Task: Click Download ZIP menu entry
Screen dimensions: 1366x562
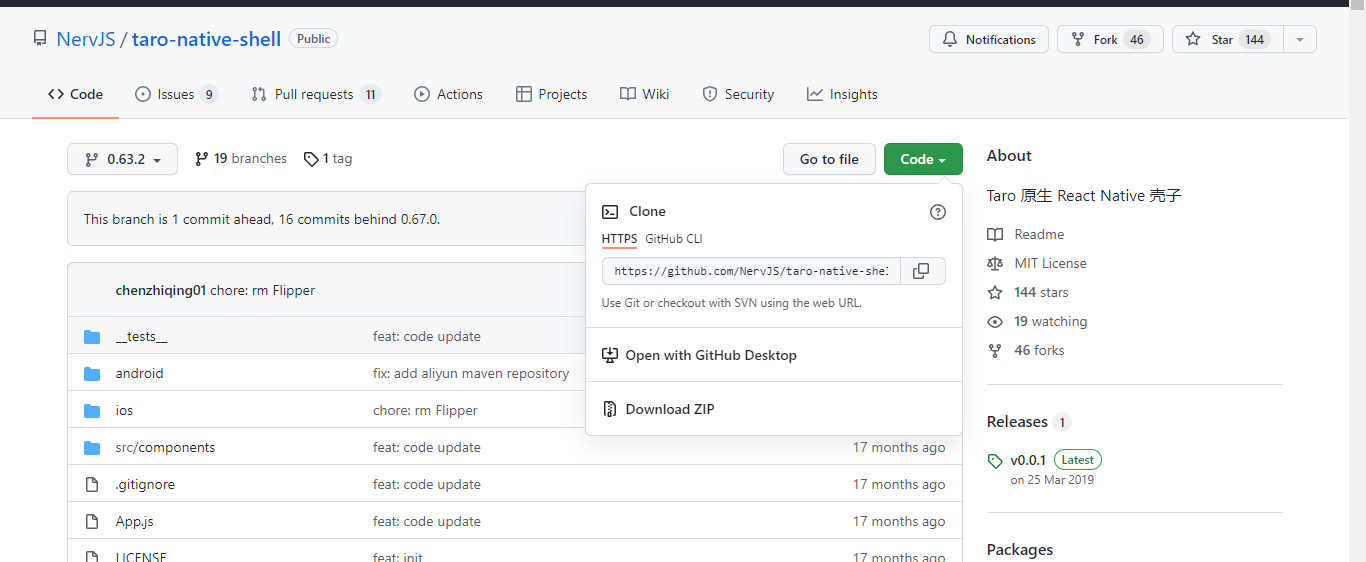Action: tap(774, 409)
